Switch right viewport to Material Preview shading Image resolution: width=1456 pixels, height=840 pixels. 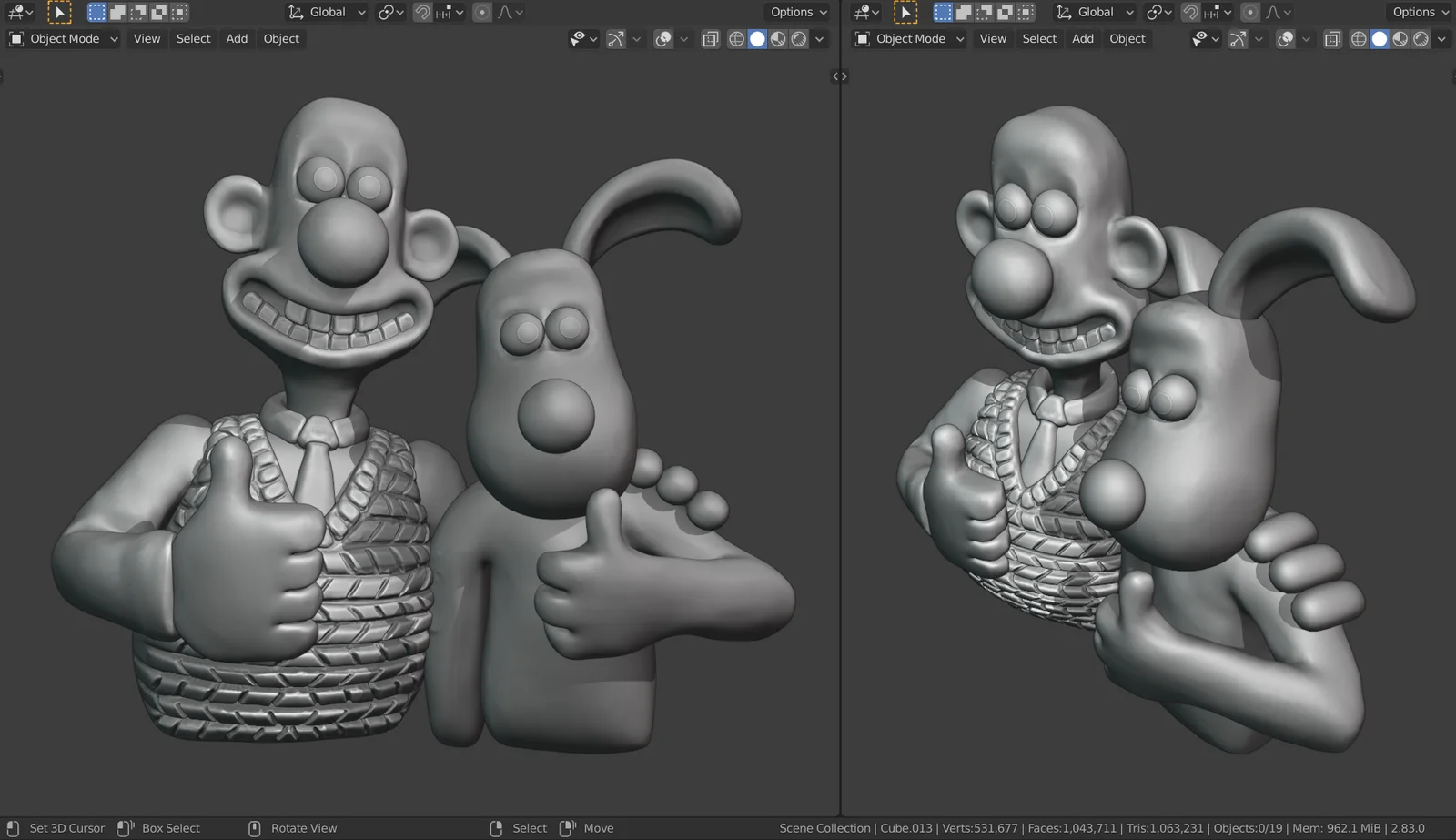(1400, 38)
